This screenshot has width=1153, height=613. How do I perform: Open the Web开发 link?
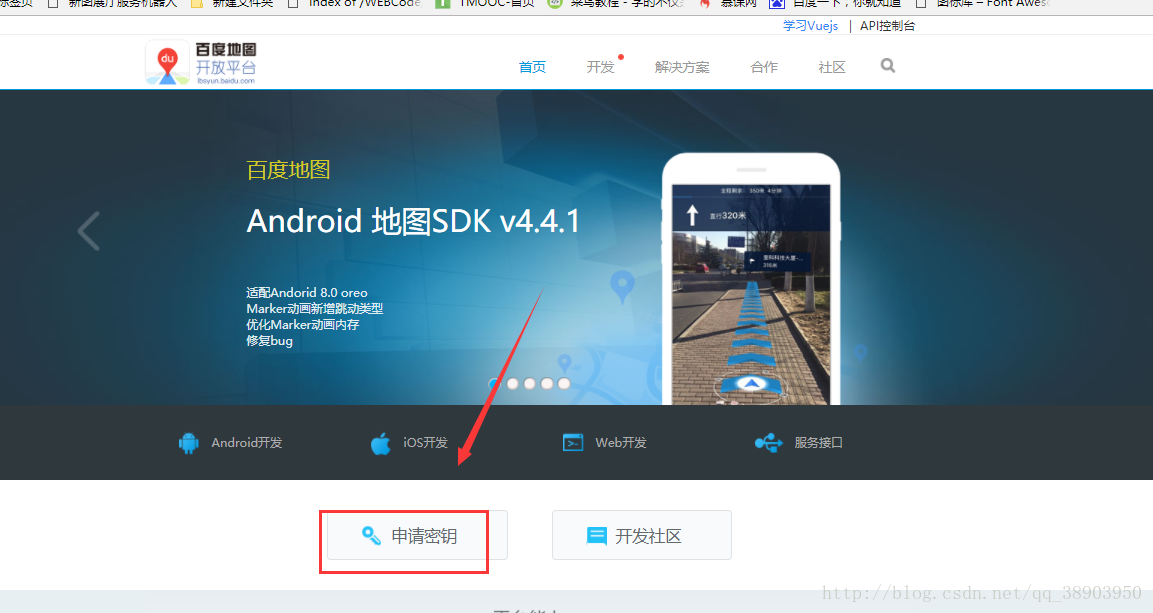(x=621, y=442)
